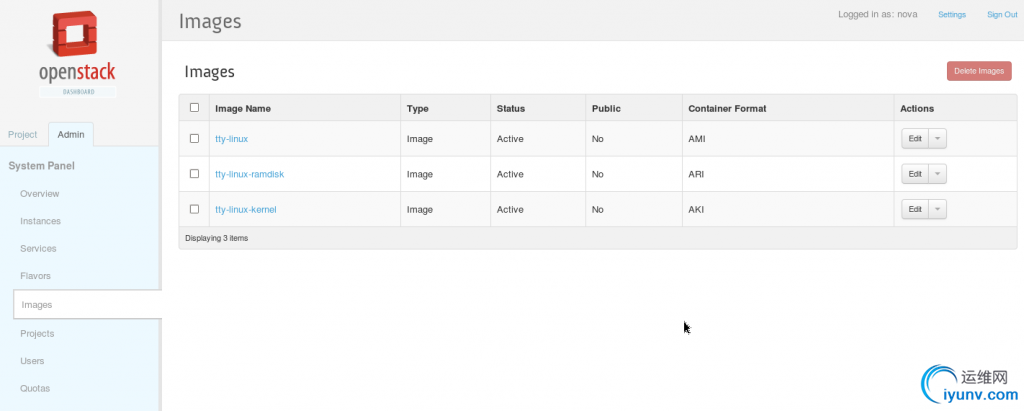Select the Admin tab
The width and height of the screenshot is (1024, 411).
pos(71,134)
